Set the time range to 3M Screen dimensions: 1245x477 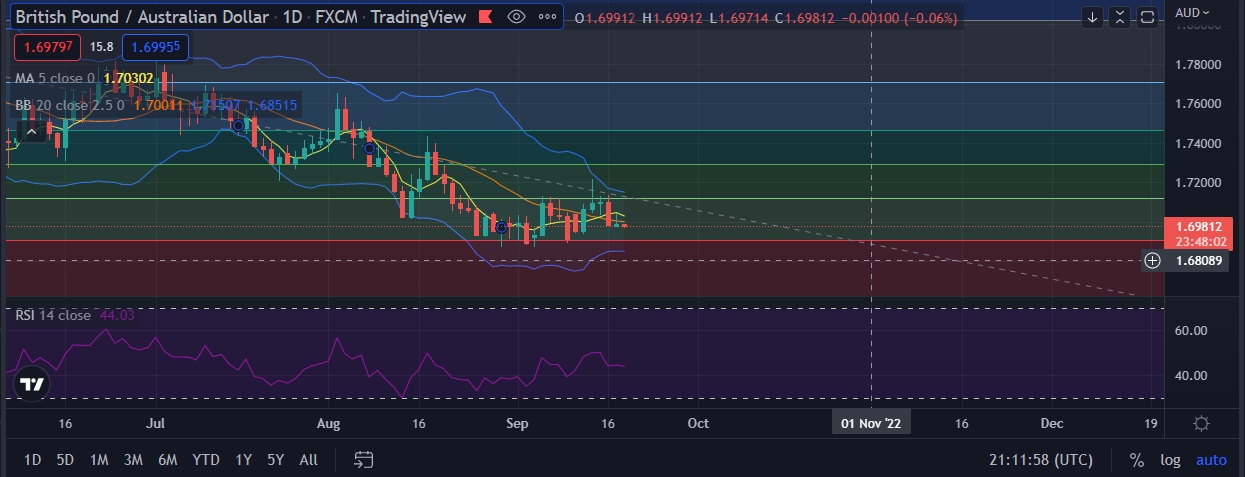coord(133,460)
